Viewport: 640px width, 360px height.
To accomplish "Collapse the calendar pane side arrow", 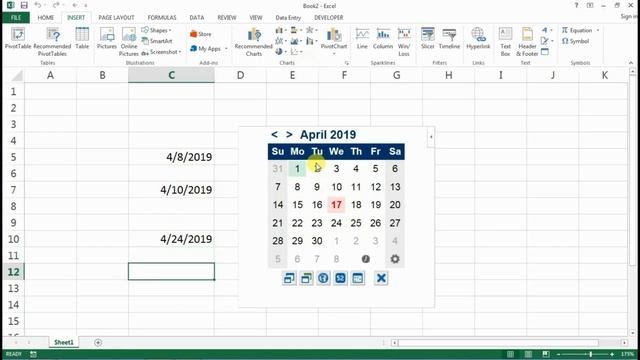I will point(431,137).
